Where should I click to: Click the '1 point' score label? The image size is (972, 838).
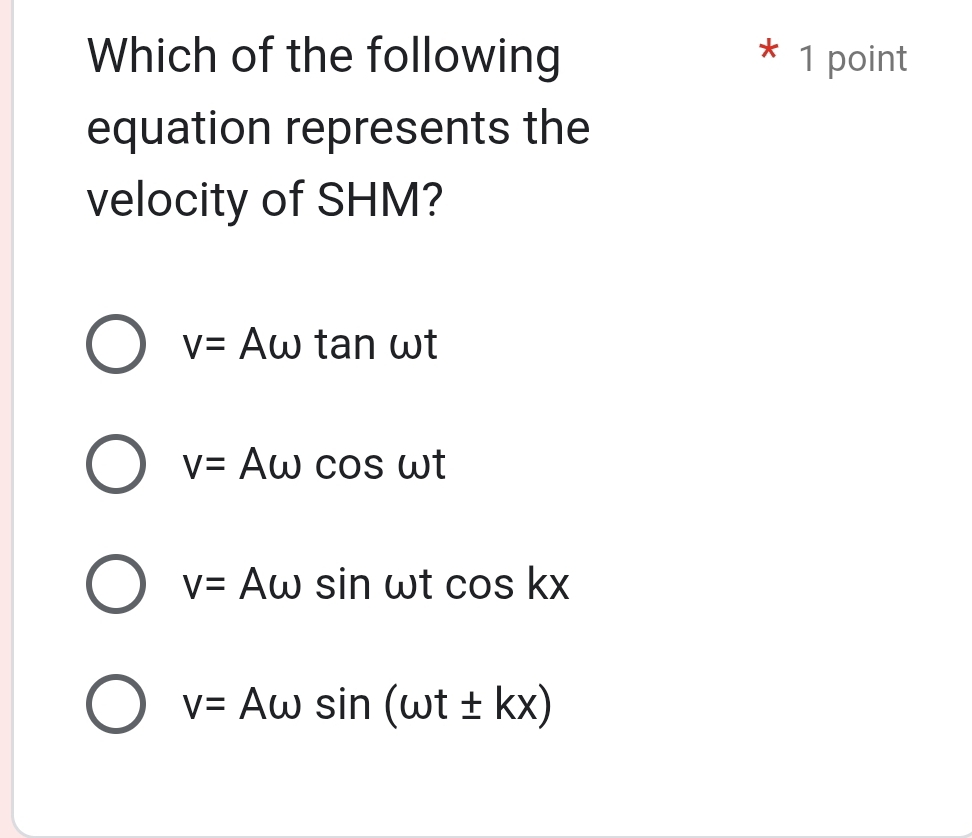(853, 59)
